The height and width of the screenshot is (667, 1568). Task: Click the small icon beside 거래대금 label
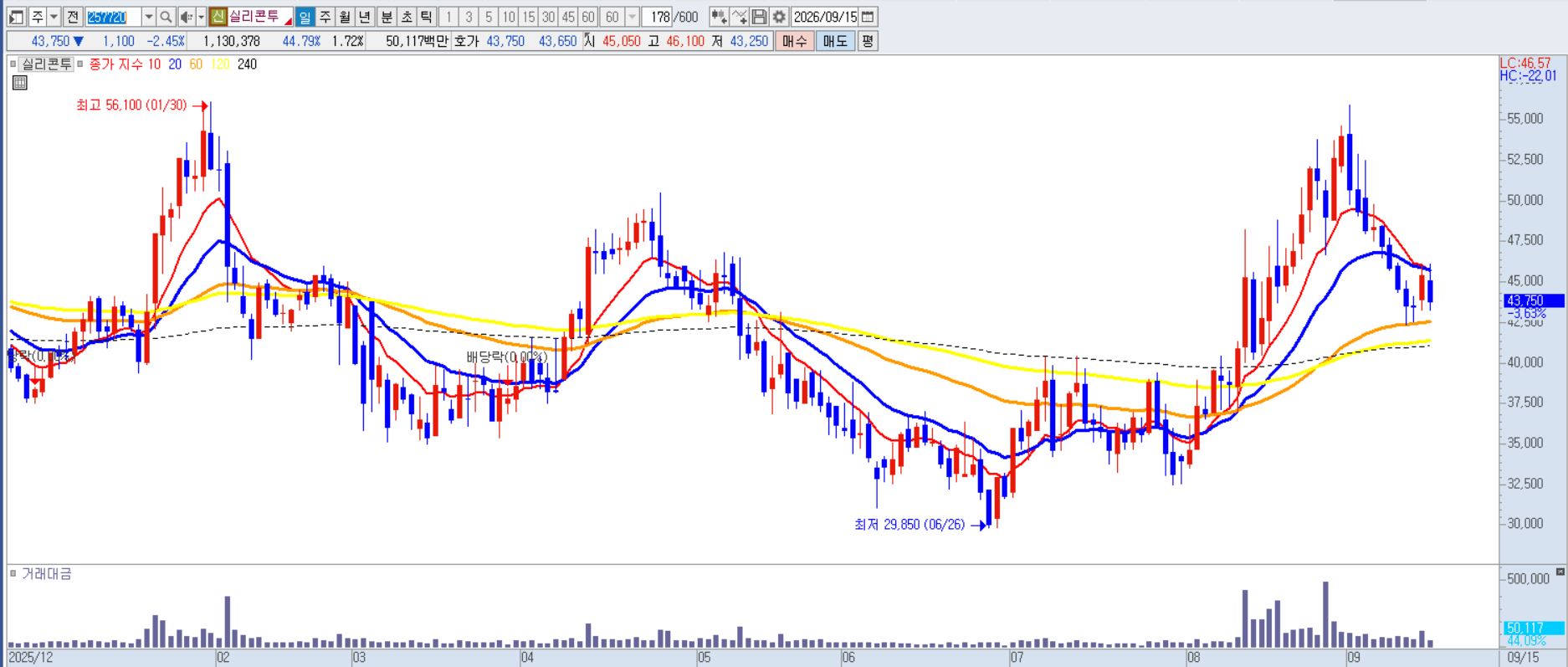[x=13, y=573]
